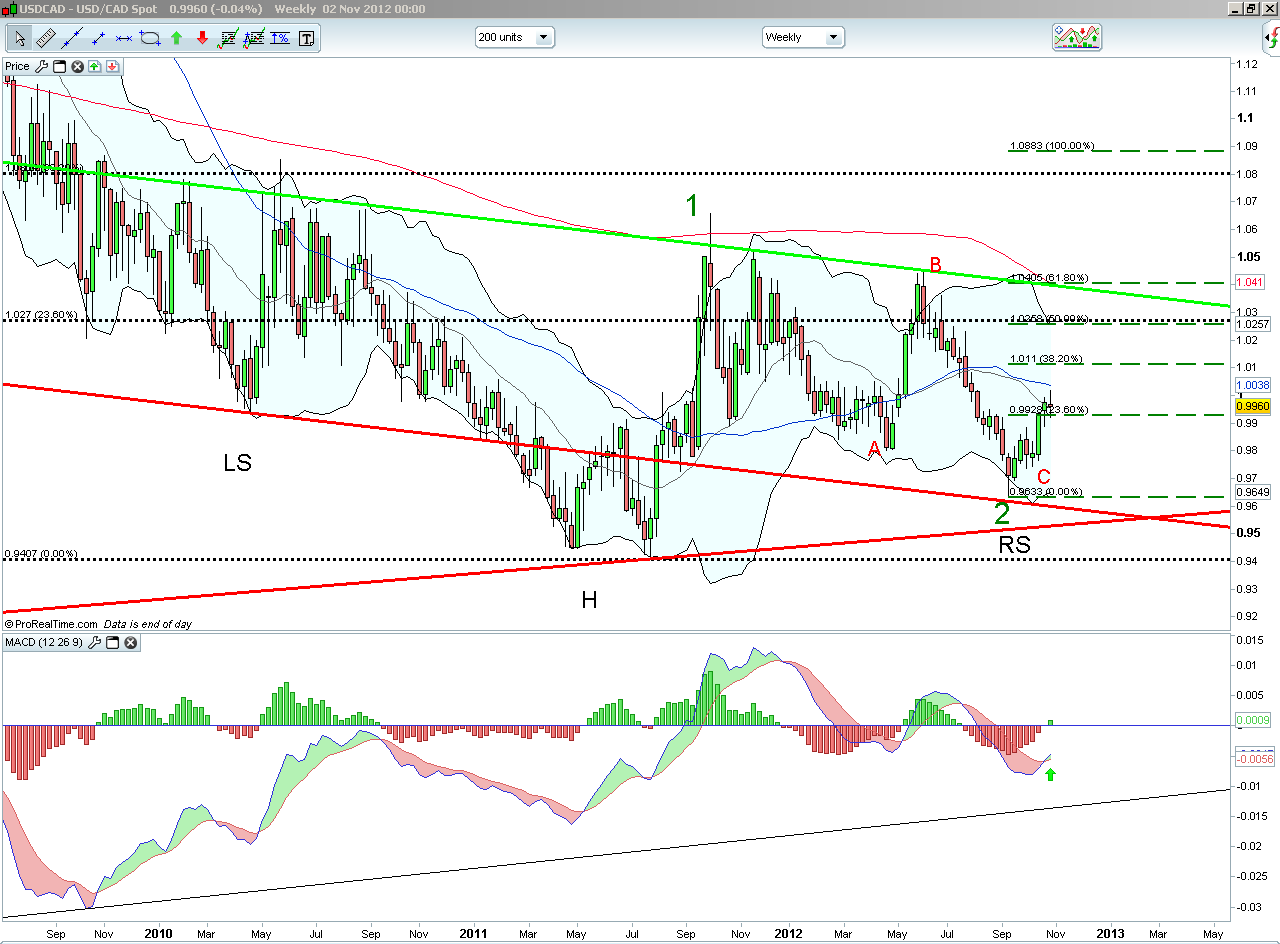Select the 0.9633 (0.00%) Fibonacci label
Image resolution: width=1280 pixels, height=944 pixels.
pyautogui.click(x=1047, y=492)
